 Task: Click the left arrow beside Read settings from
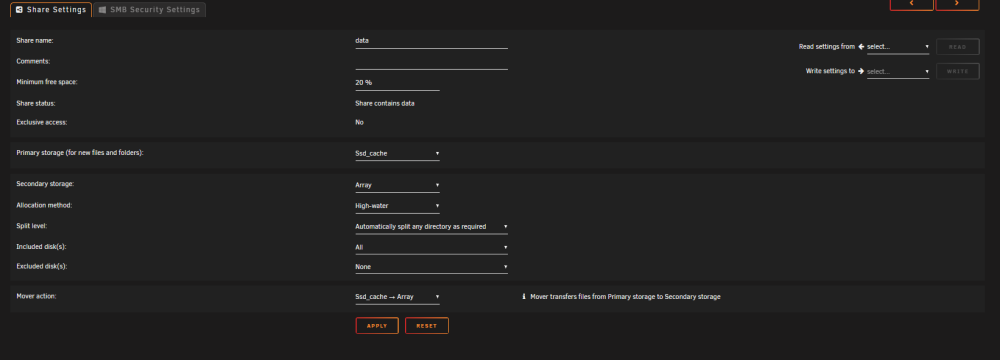coord(860,47)
